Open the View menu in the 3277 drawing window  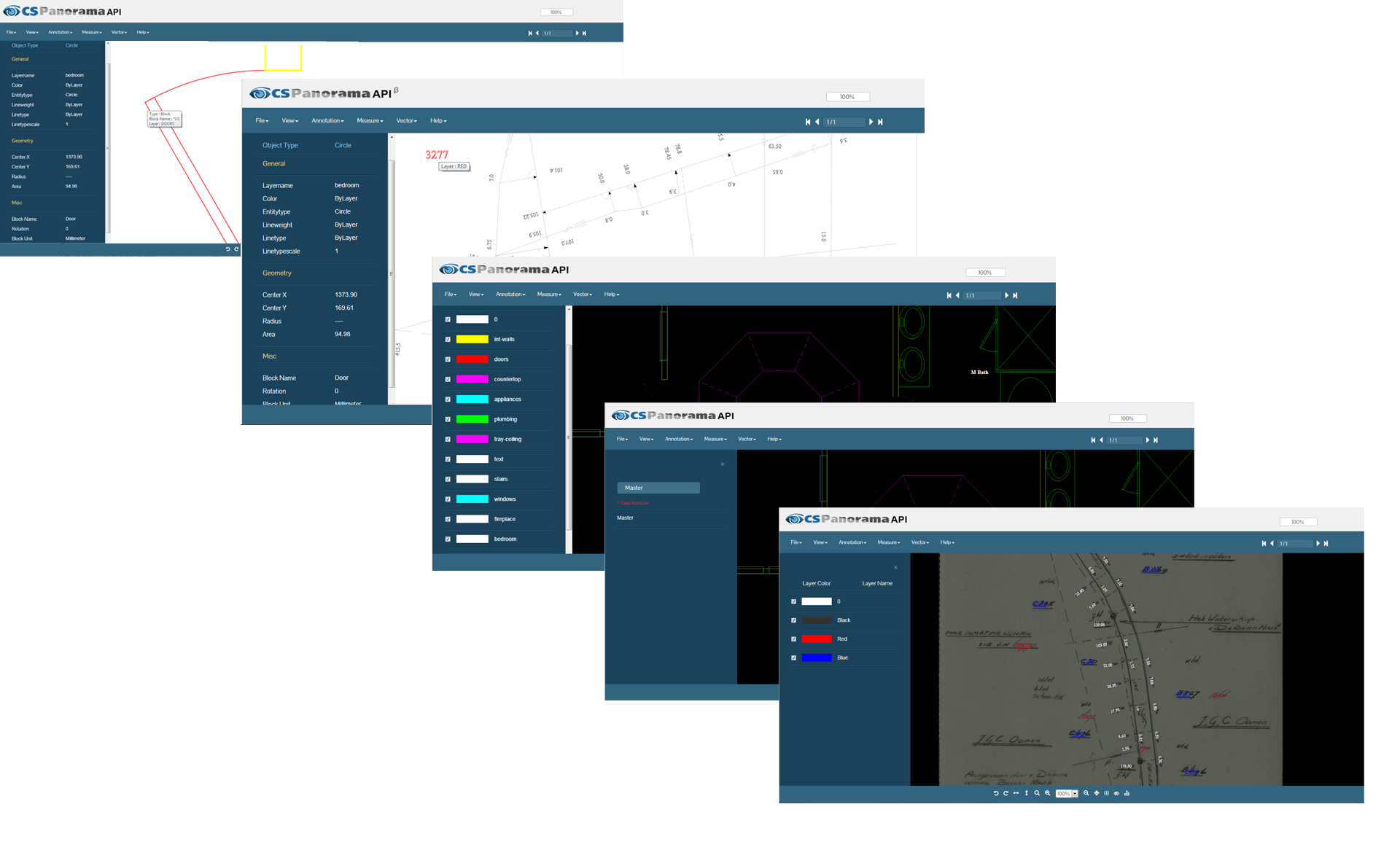coord(290,121)
